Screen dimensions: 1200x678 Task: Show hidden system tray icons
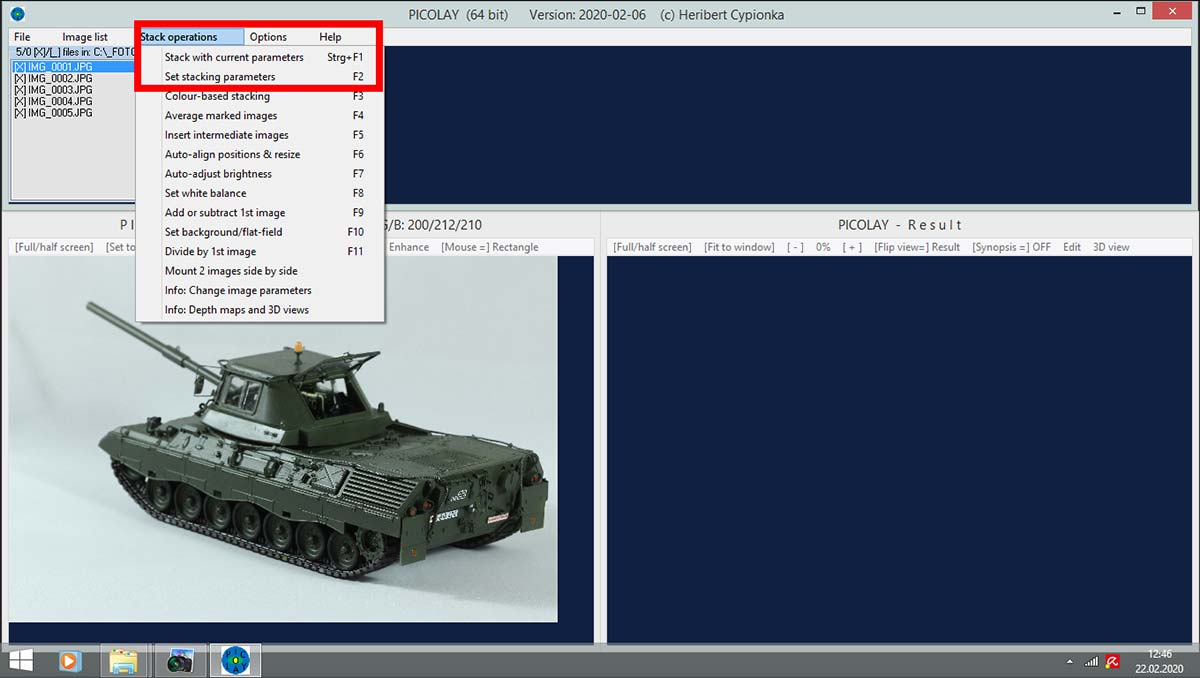(1069, 661)
